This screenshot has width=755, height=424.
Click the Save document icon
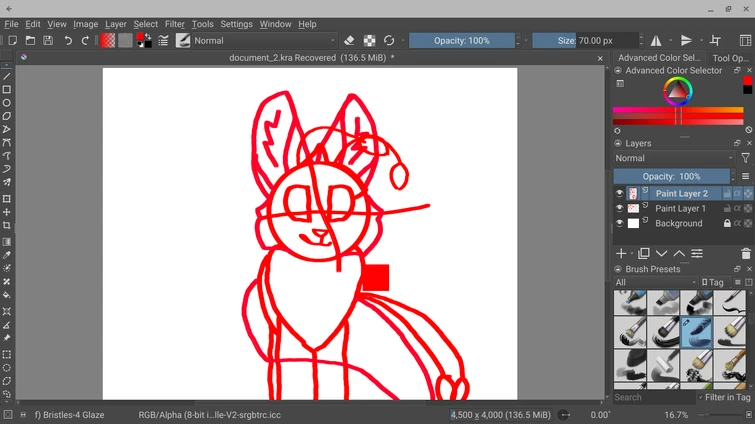coord(47,41)
